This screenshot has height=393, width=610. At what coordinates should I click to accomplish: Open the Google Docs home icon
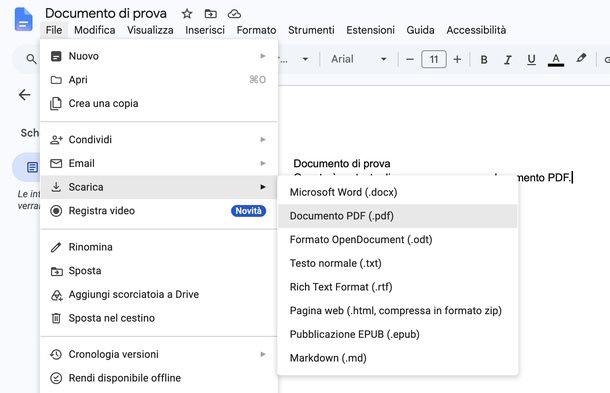tap(23, 19)
